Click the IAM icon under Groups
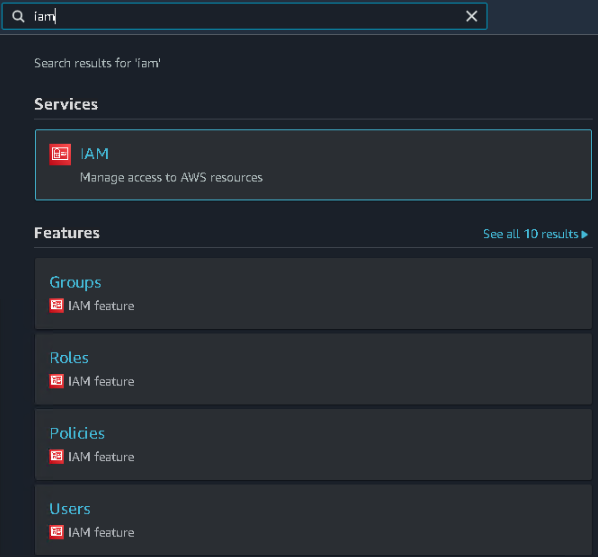The width and height of the screenshot is (598, 557). 56,305
